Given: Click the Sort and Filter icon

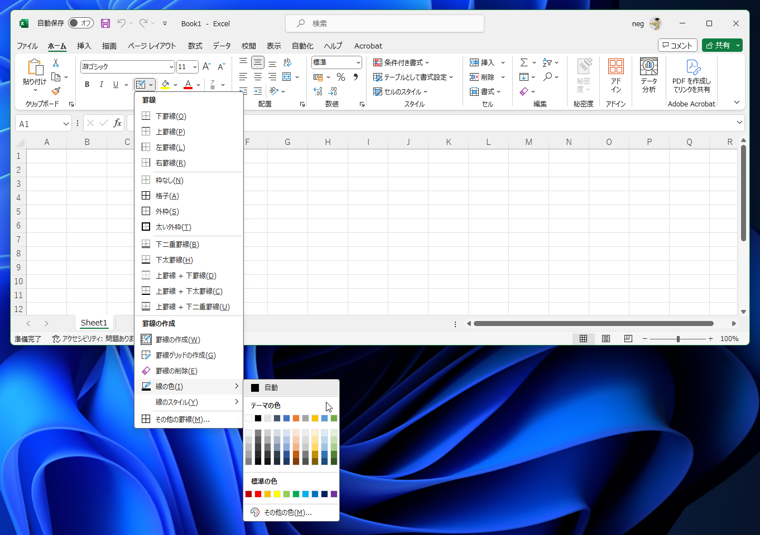Looking at the screenshot, I should 547,63.
